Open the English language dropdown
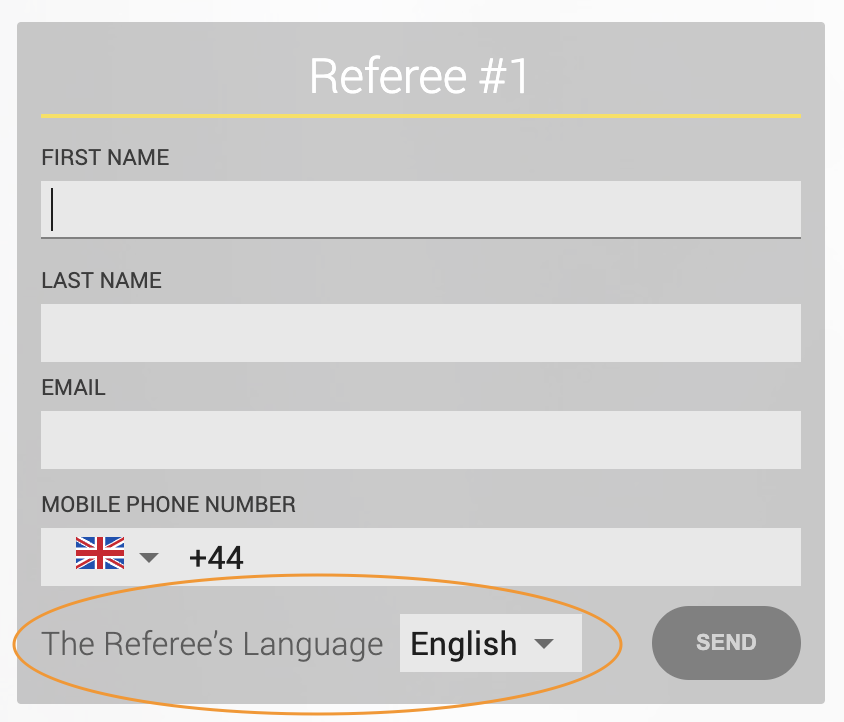Viewport: 844px width, 722px height. 490,643
